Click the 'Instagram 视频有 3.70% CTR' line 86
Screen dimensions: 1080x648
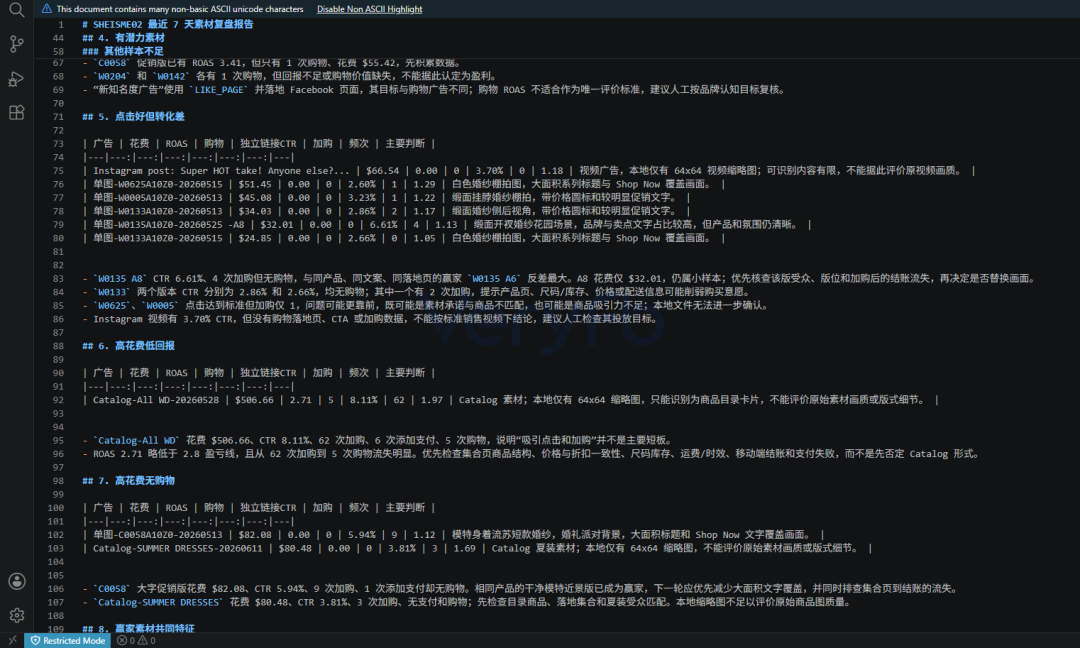tap(371, 319)
